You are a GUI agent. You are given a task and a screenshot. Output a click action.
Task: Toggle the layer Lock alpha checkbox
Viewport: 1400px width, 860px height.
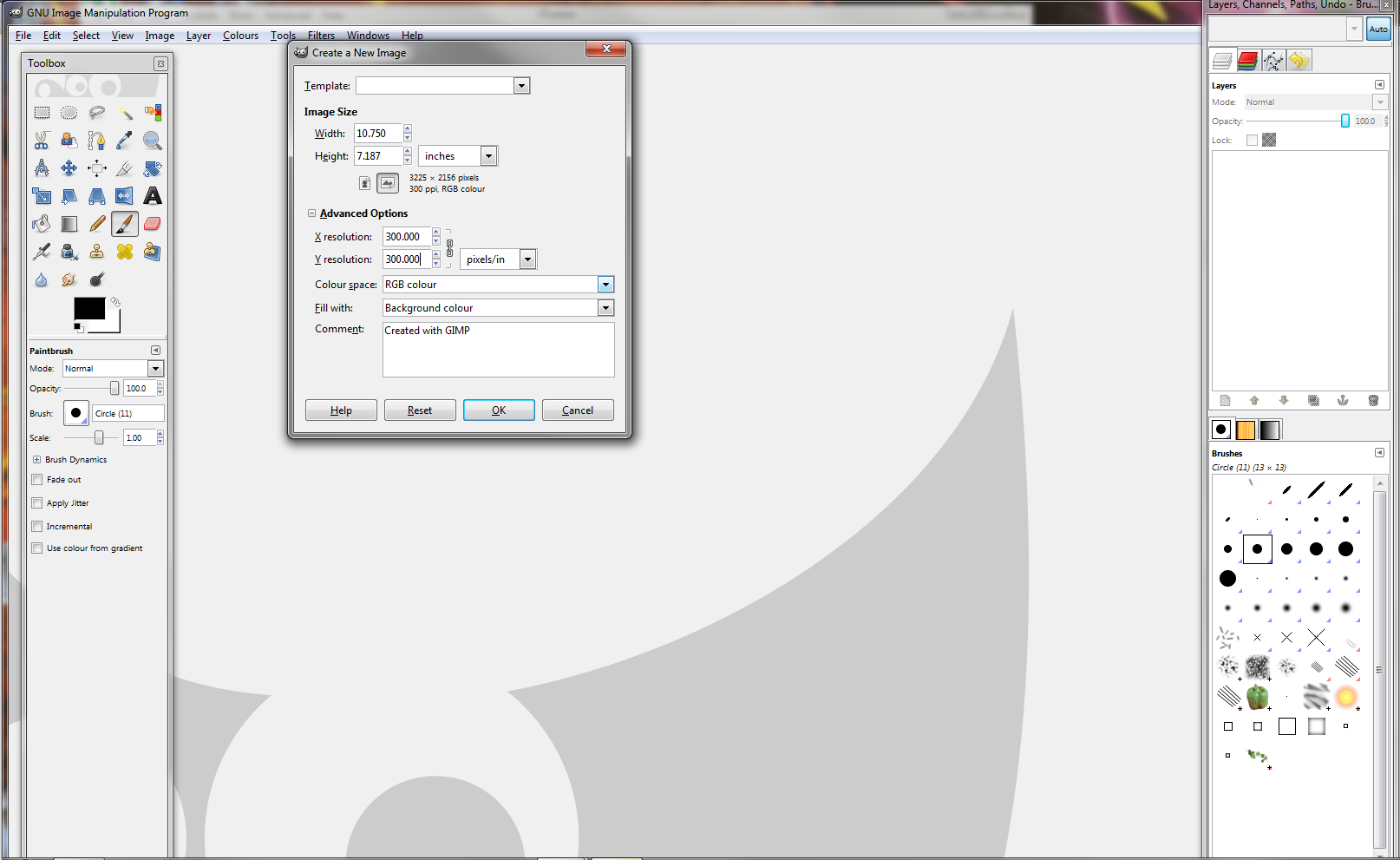tap(1252, 141)
